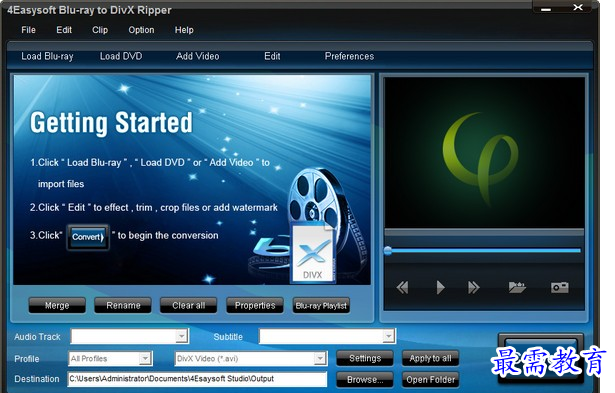Open the Edit menu
The image size is (615, 393).
64,30
